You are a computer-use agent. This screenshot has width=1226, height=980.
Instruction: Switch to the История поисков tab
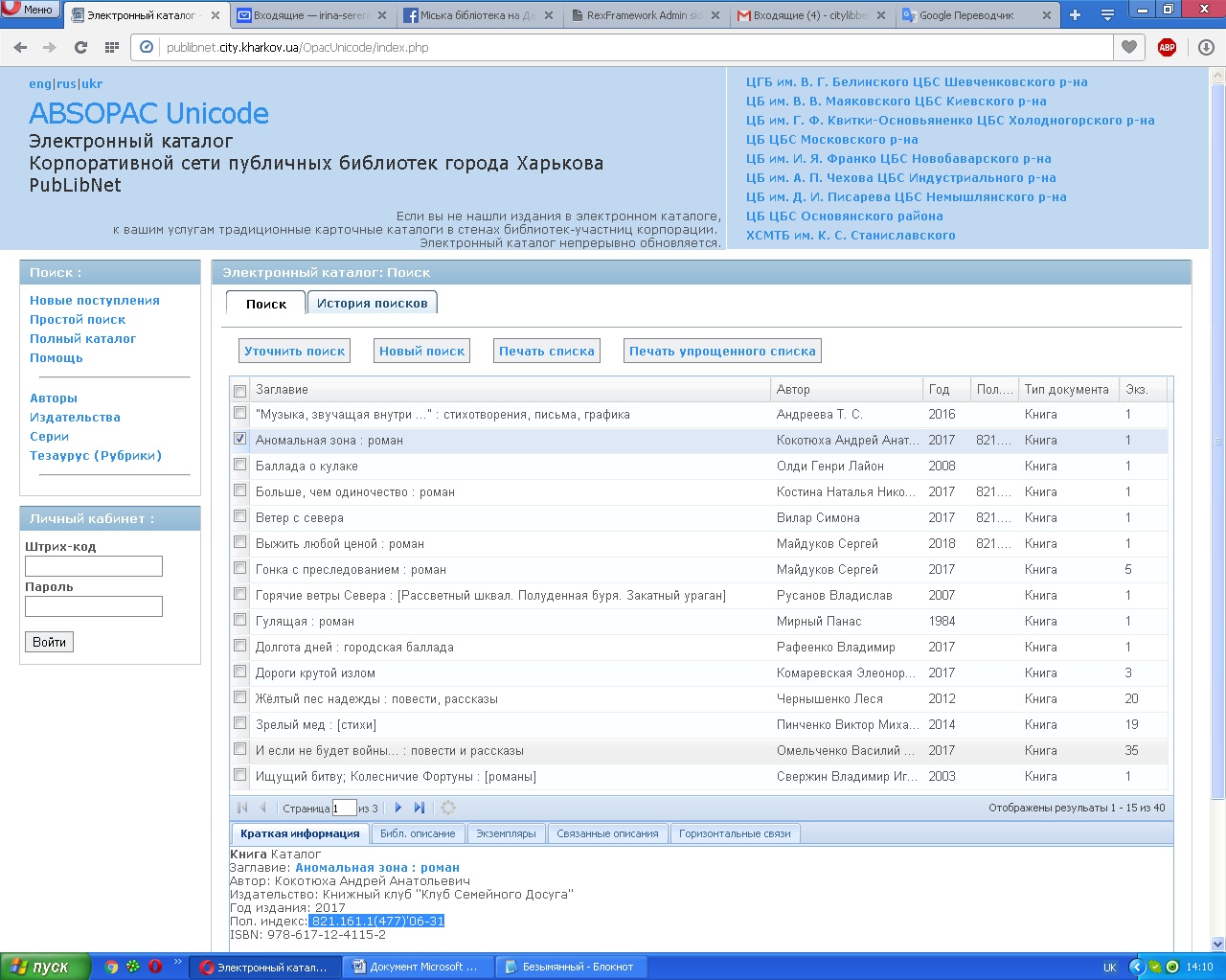point(373,303)
